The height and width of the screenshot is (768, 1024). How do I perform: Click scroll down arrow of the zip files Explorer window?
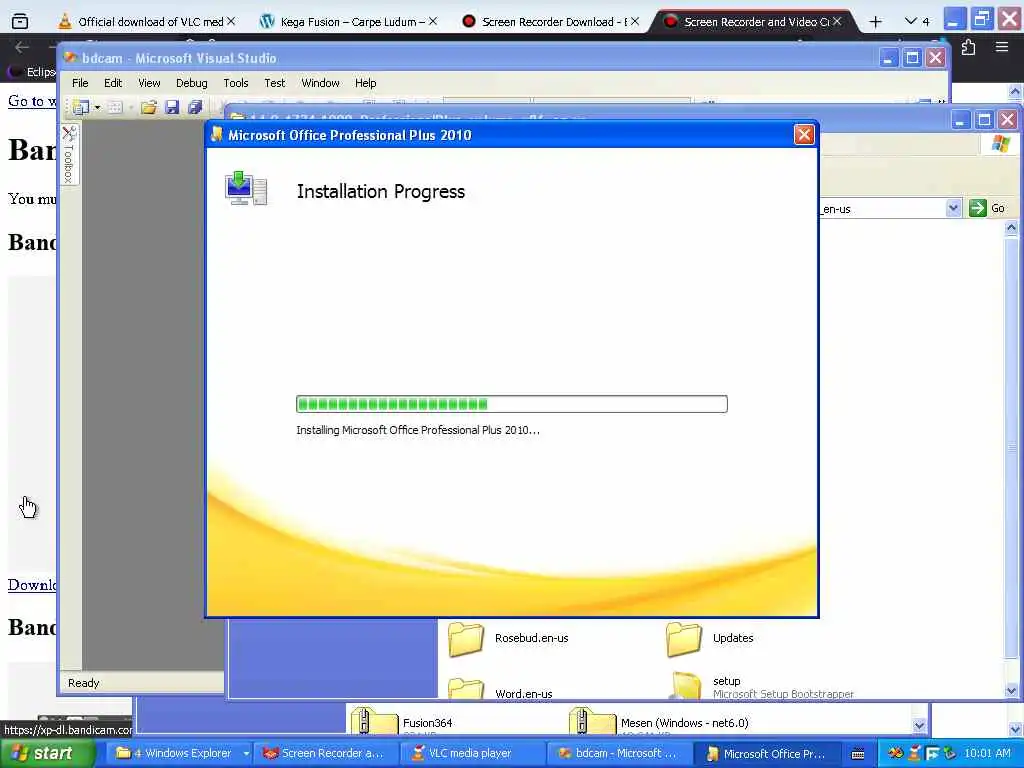click(x=920, y=726)
